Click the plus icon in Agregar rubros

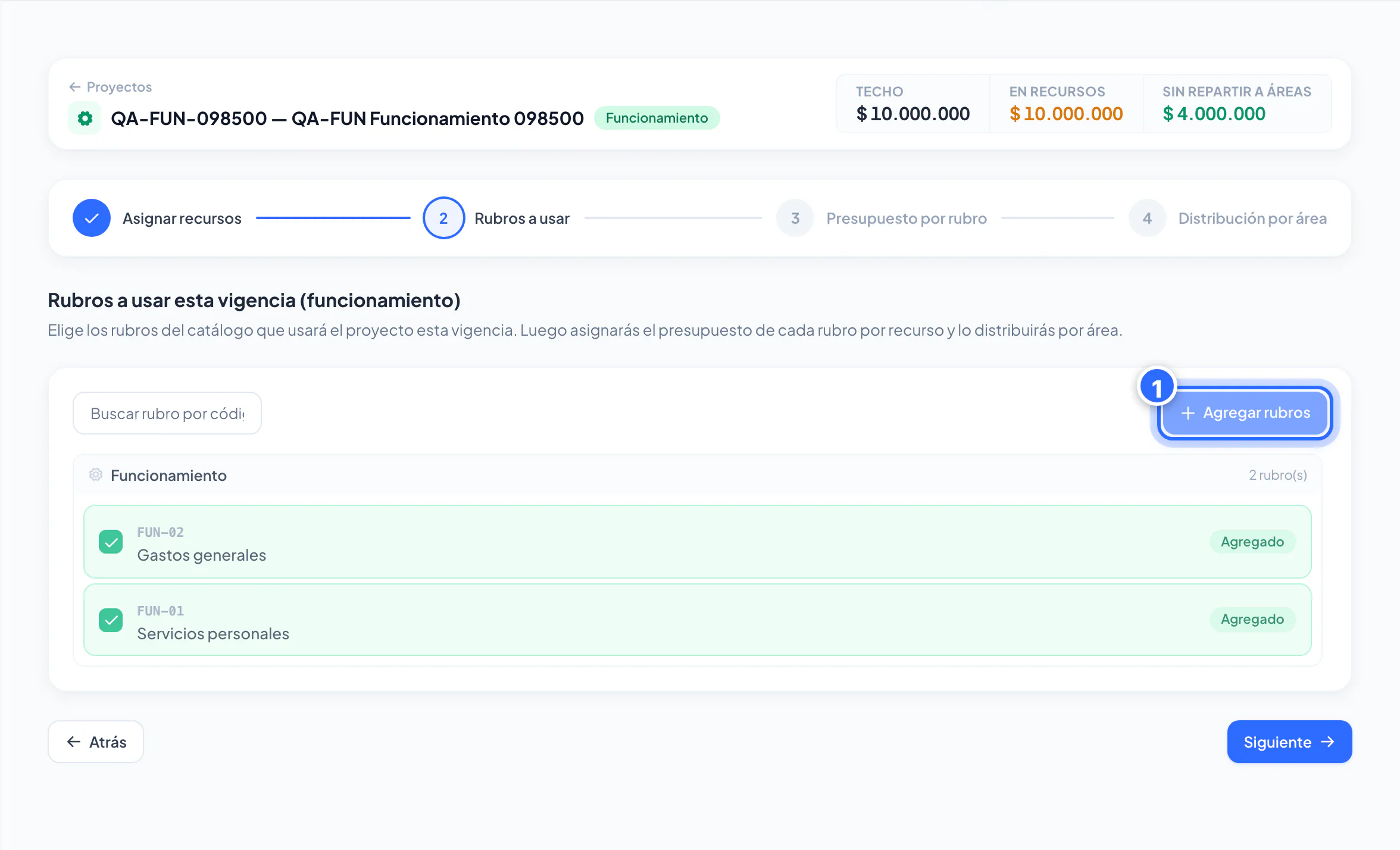1187,413
